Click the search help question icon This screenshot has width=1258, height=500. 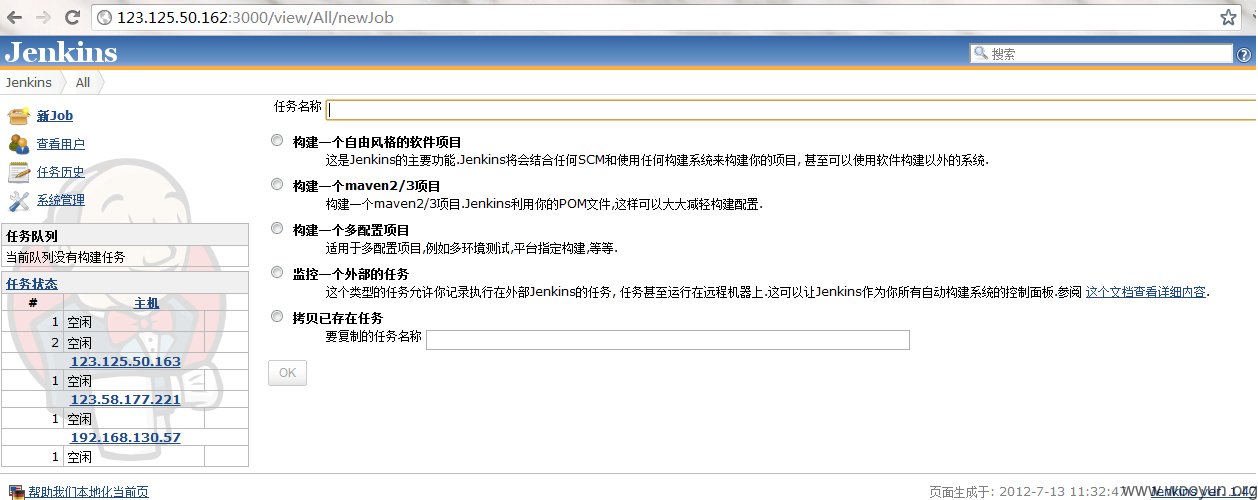1242,54
